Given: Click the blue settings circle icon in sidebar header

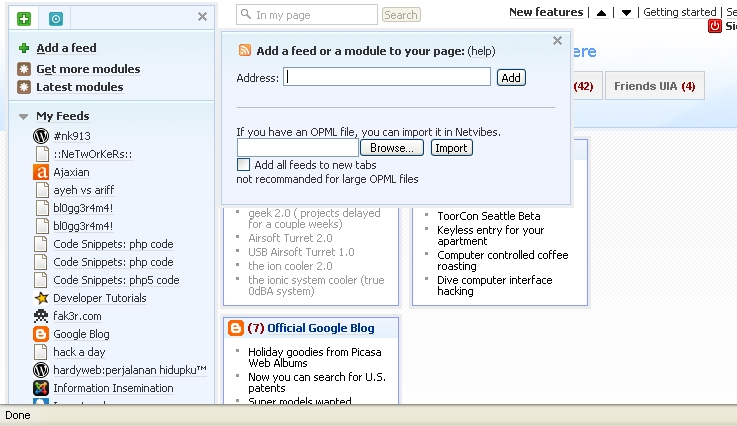Looking at the screenshot, I should pos(56,18).
